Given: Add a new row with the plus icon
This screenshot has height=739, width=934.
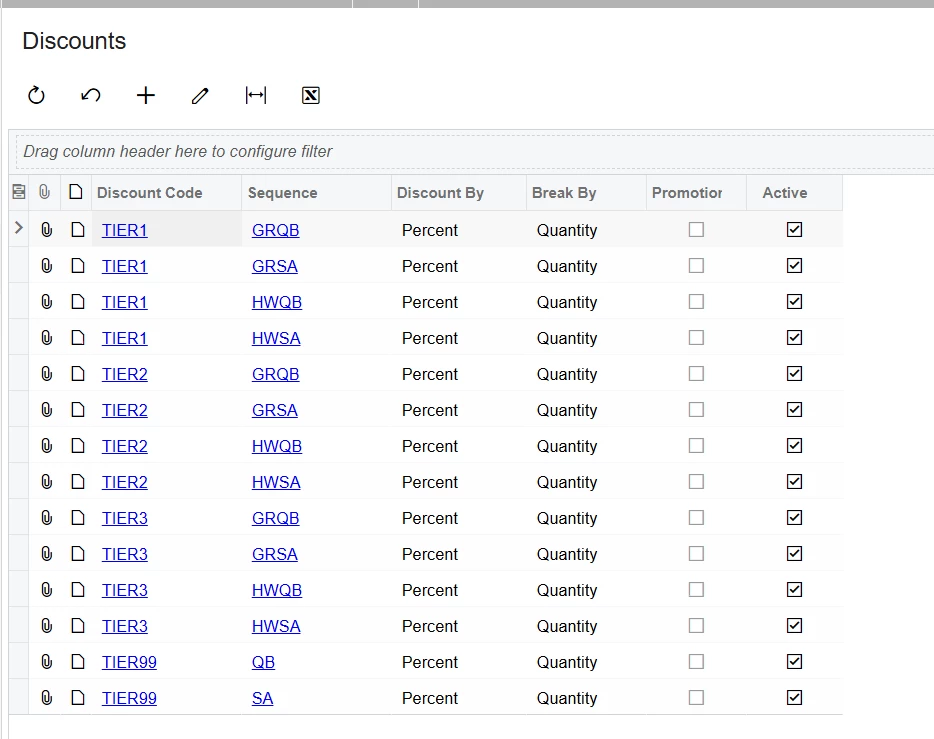Looking at the screenshot, I should (x=146, y=95).
